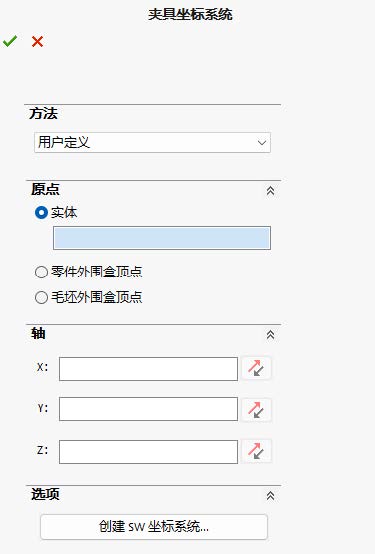375x554 pixels.
Task: Click the 创建 SW 坐标系统 button
Action: 154,527
